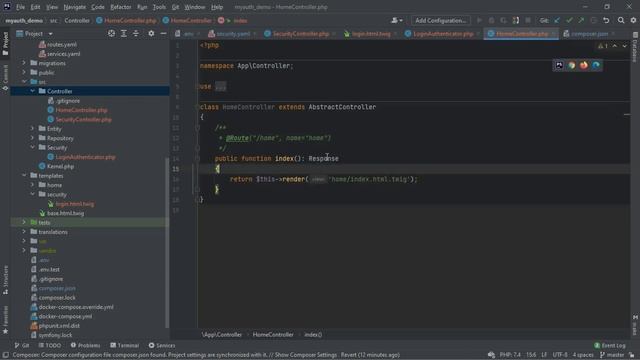Image resolution: width=640 pixels, height=360 pixels.
Task: Click Git Commit green checkmark
Action: tap(569, 20)
